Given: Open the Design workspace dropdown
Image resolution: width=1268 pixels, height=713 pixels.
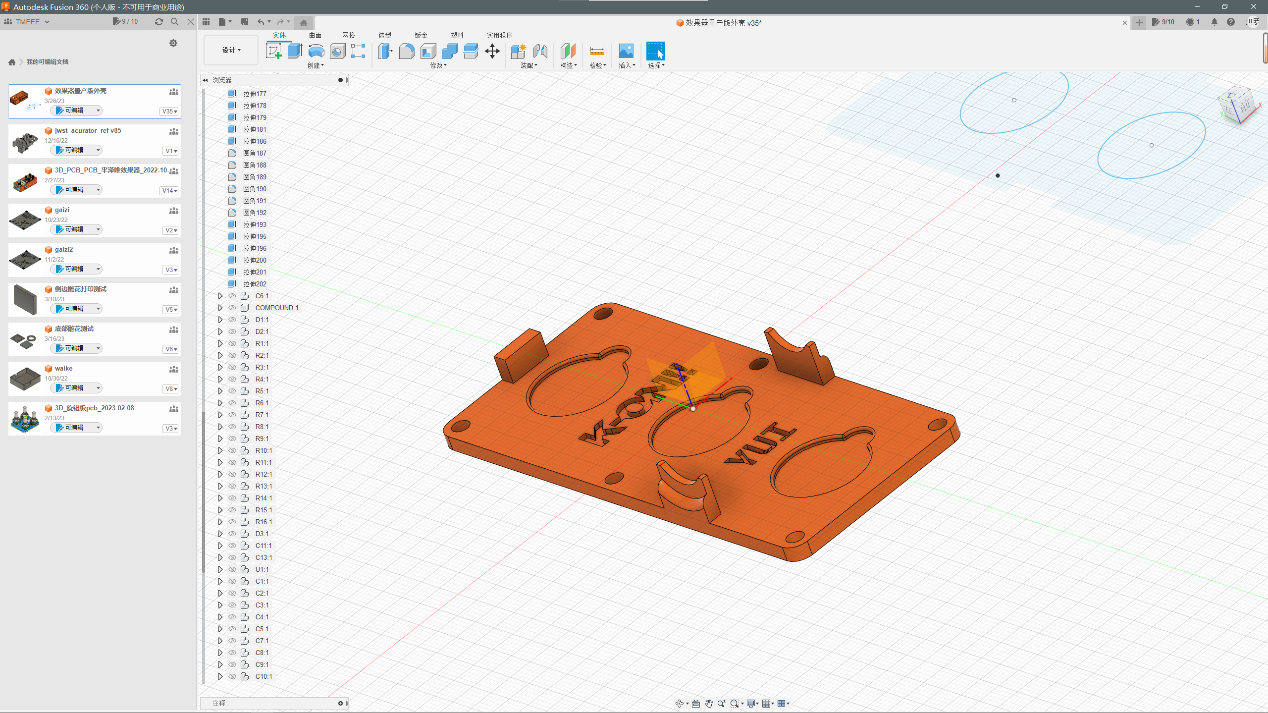Looking at the screenshot, I should coord(231,50).
